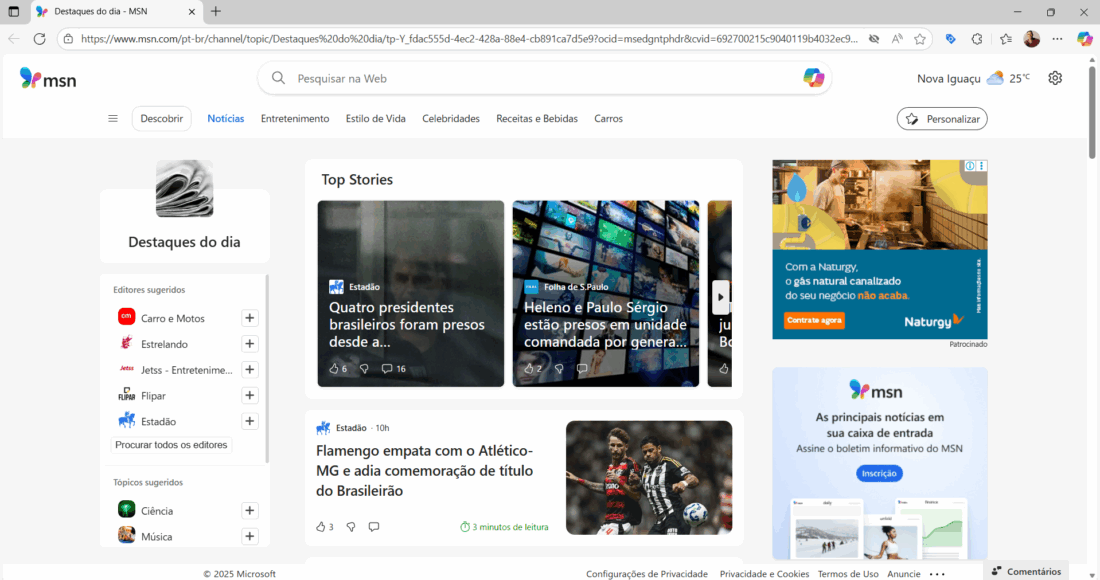Follow Flipar using the plus button
The height and width of the screenshot is (580, 1100).
click(x=250, y=395)
